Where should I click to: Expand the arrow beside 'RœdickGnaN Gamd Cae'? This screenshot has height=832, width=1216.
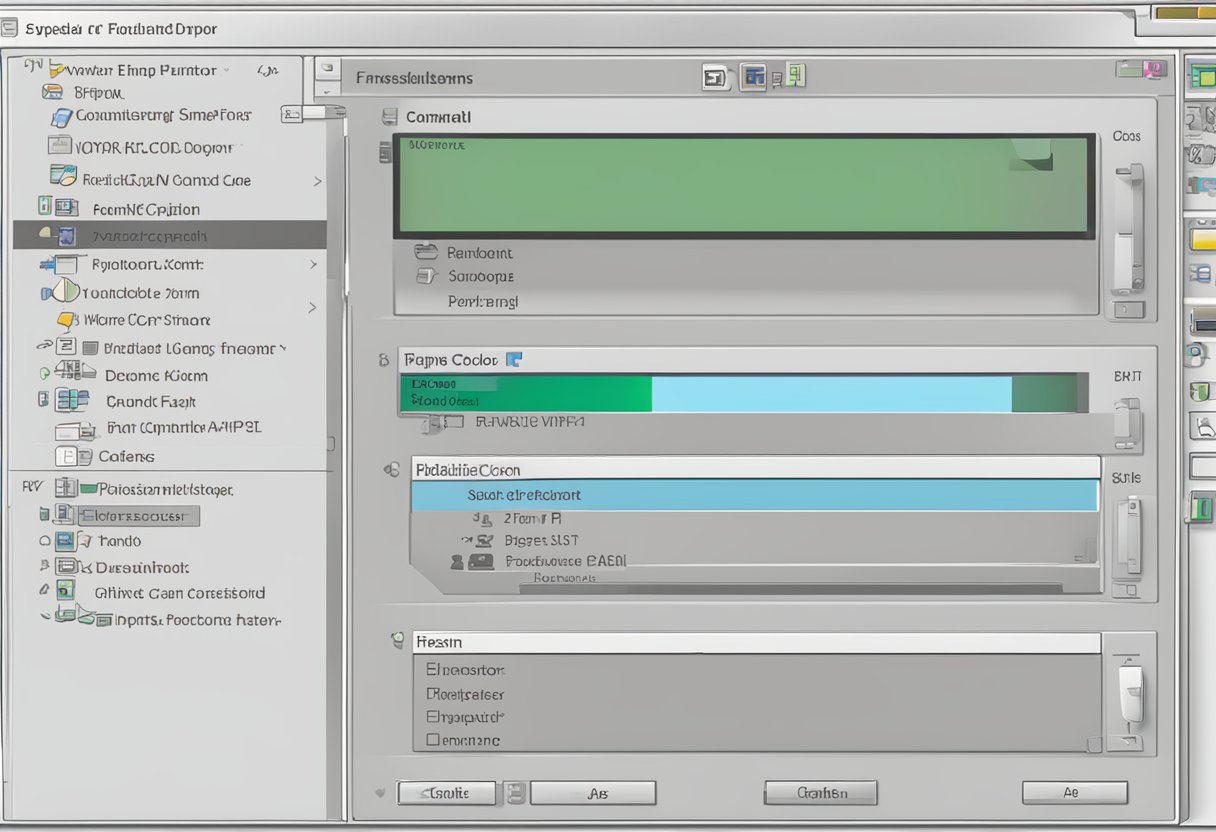point(317,181)
